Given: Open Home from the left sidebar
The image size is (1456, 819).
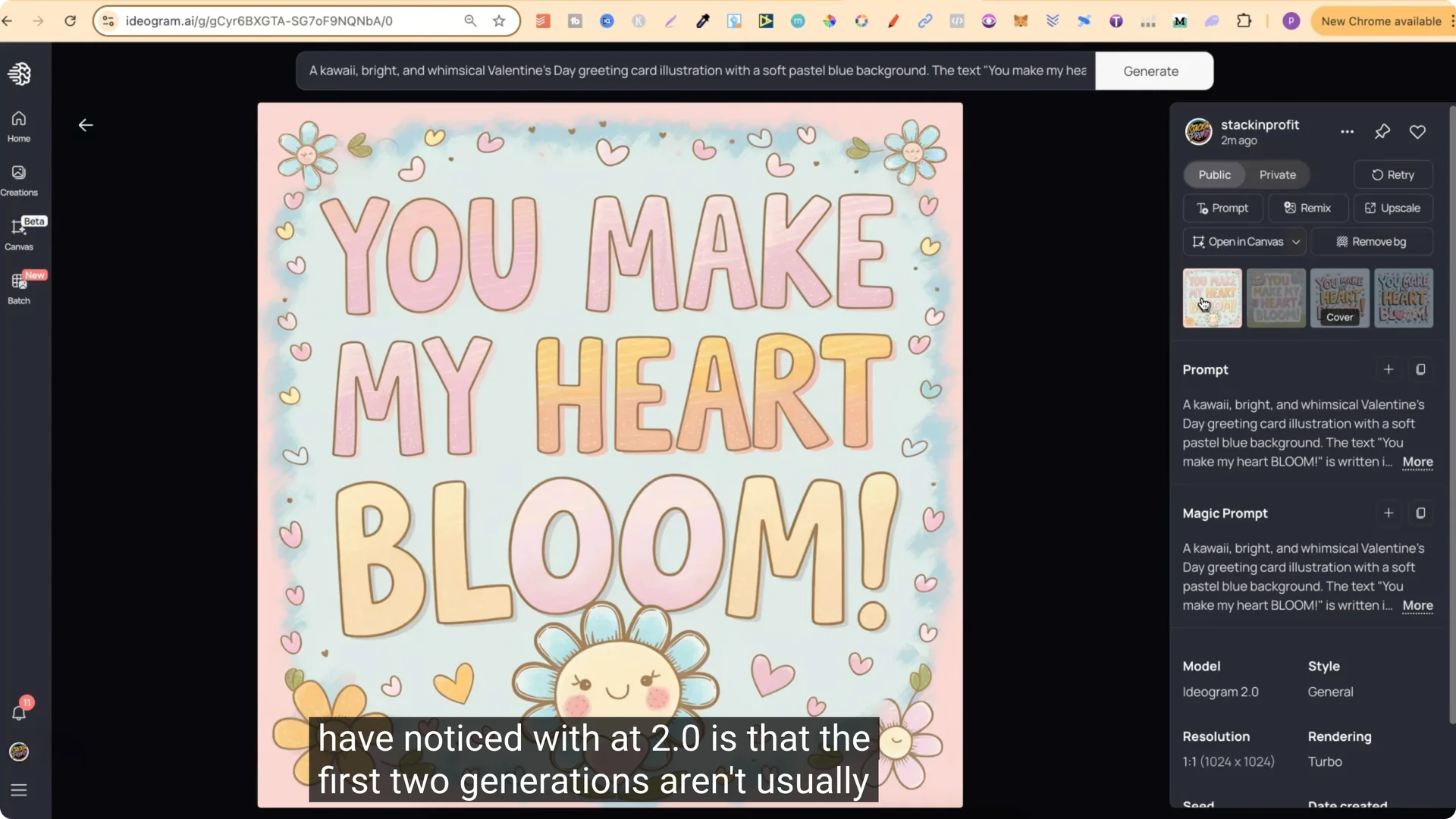Looking at the screenshot, I should 18,126.
